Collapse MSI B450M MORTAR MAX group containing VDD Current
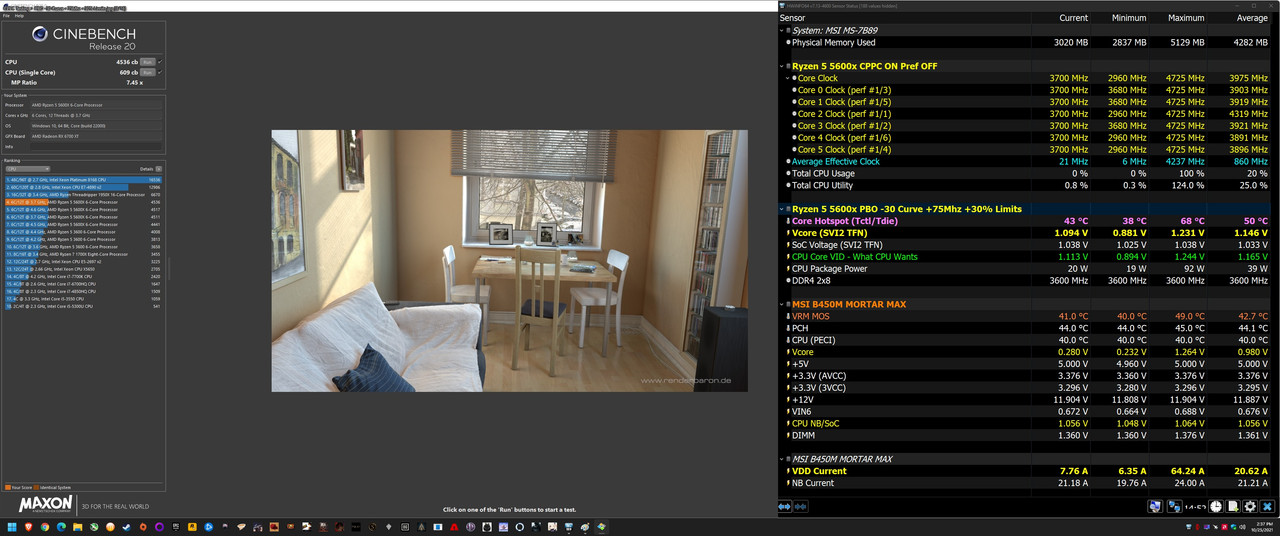The image size is (1280, 536). coord(783,459)
